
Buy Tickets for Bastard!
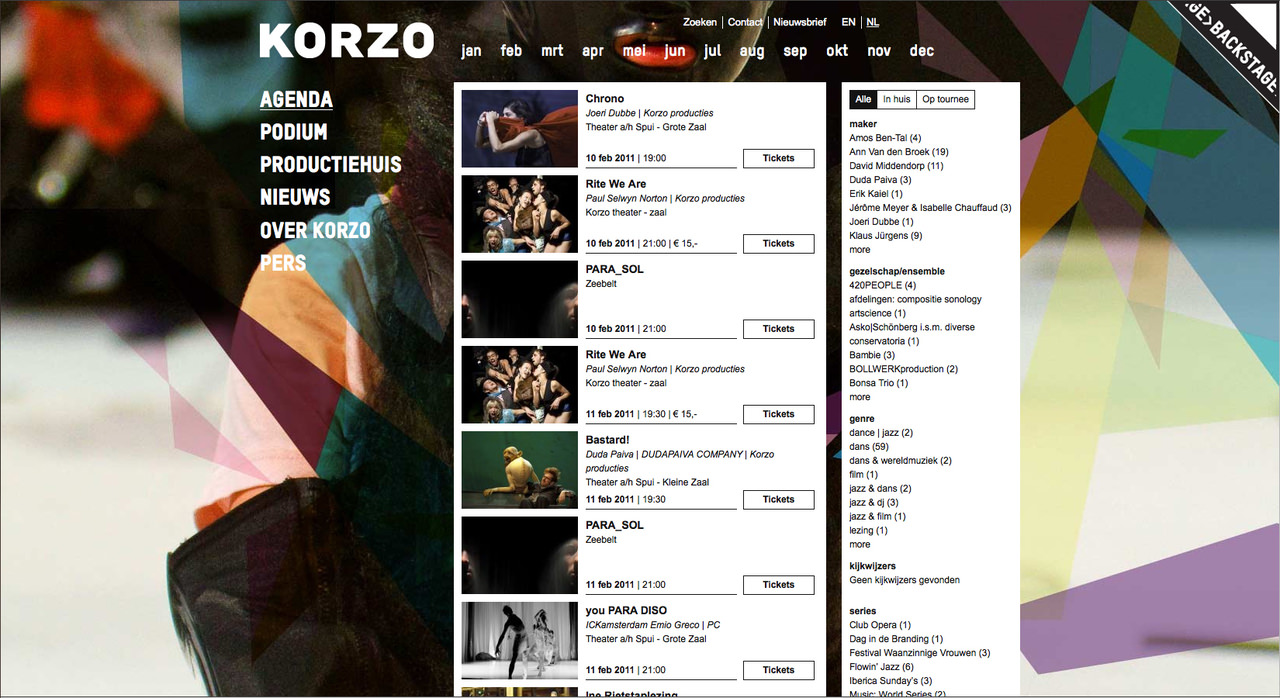(x=778, y=499)
